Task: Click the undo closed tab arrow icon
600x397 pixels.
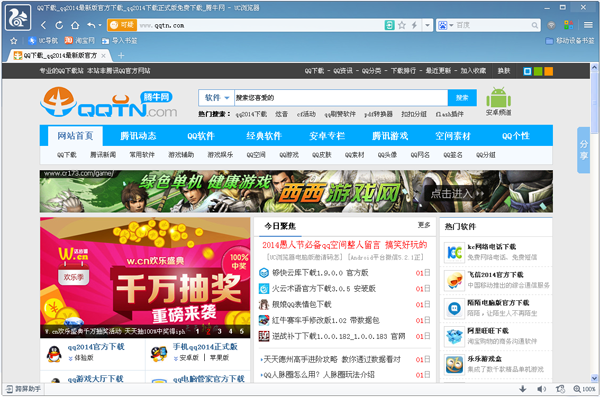Action: [91, 25]
